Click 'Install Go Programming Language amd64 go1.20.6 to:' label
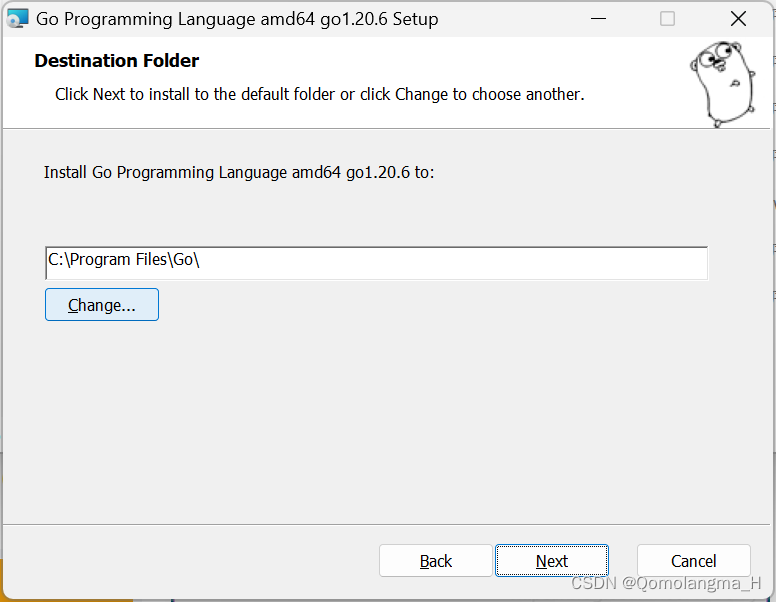 click(x=239, y=172)
